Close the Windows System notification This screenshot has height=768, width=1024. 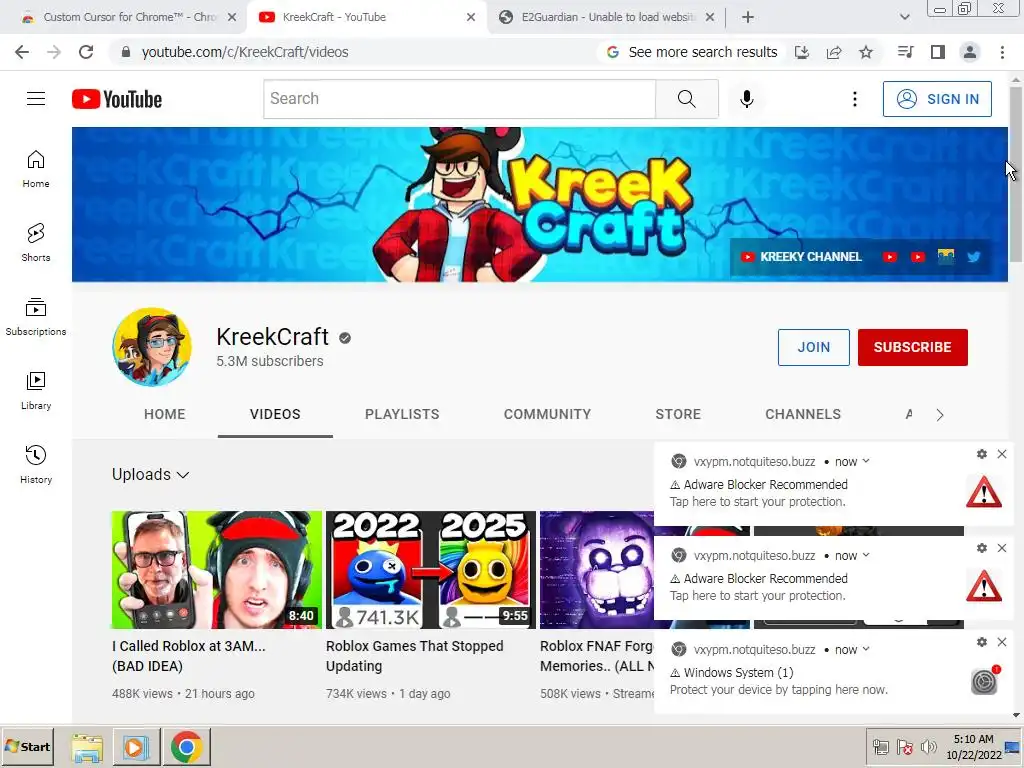click(x=1002, y=642)
